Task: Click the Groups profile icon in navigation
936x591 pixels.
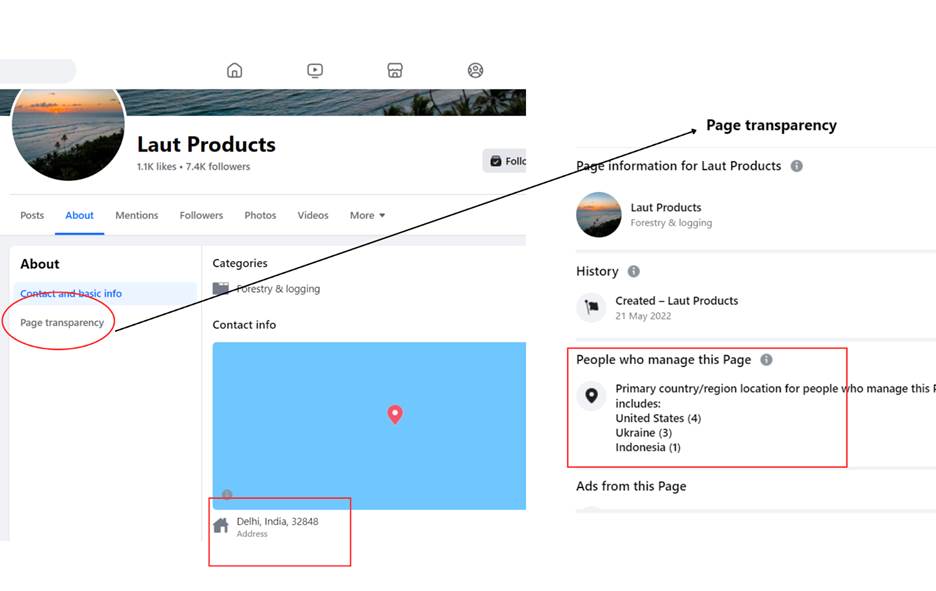Action: click(475, 70)
